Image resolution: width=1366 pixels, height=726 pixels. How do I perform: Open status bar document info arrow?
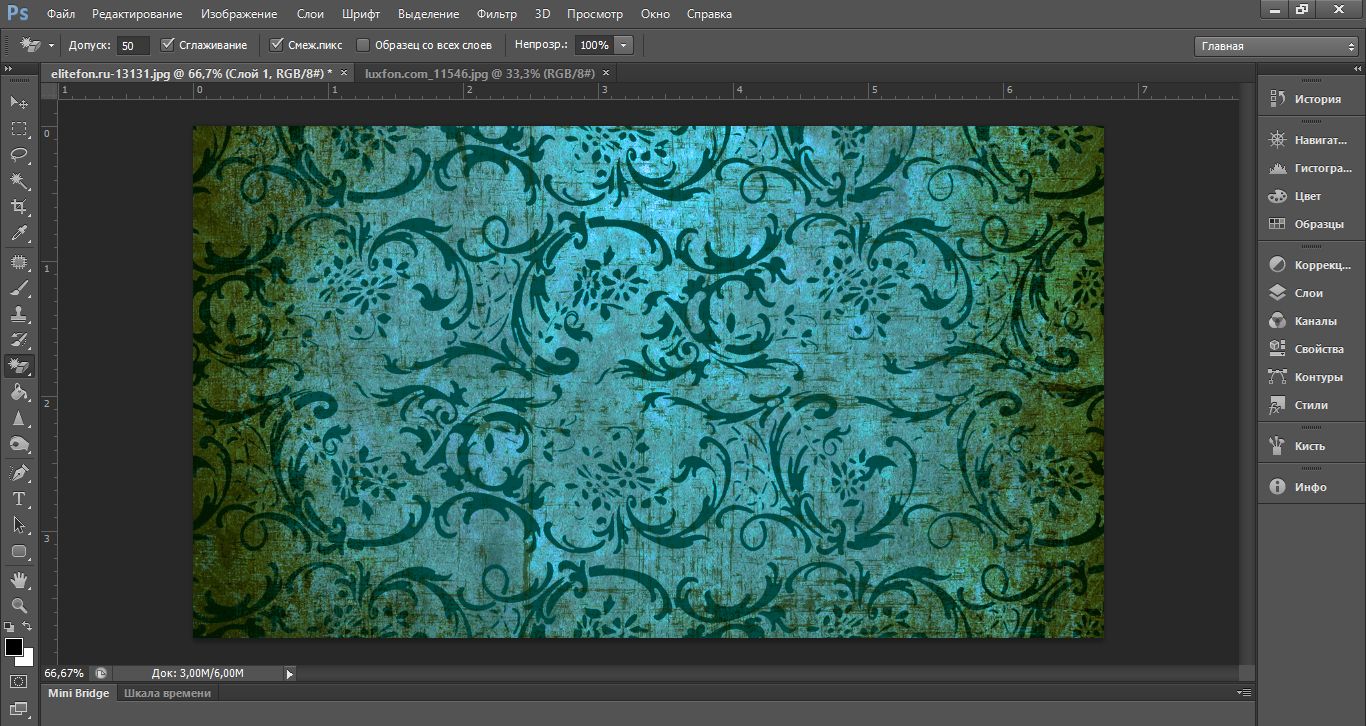[290, 674]
